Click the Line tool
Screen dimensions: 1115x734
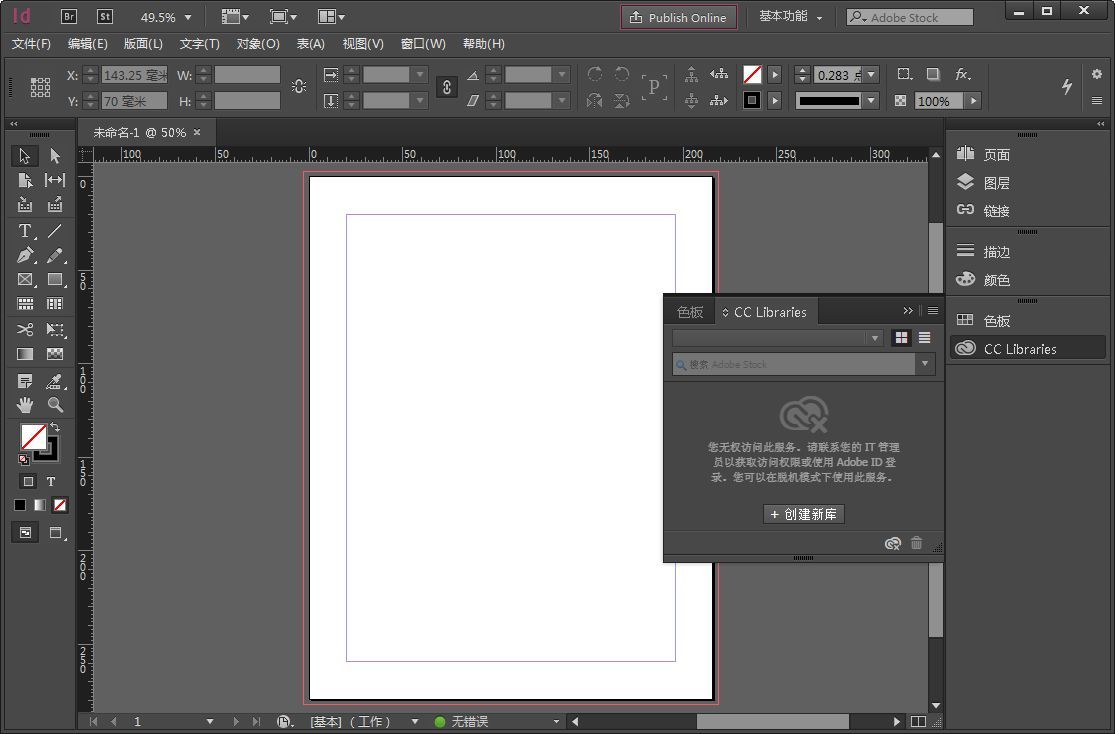[55, 231]
